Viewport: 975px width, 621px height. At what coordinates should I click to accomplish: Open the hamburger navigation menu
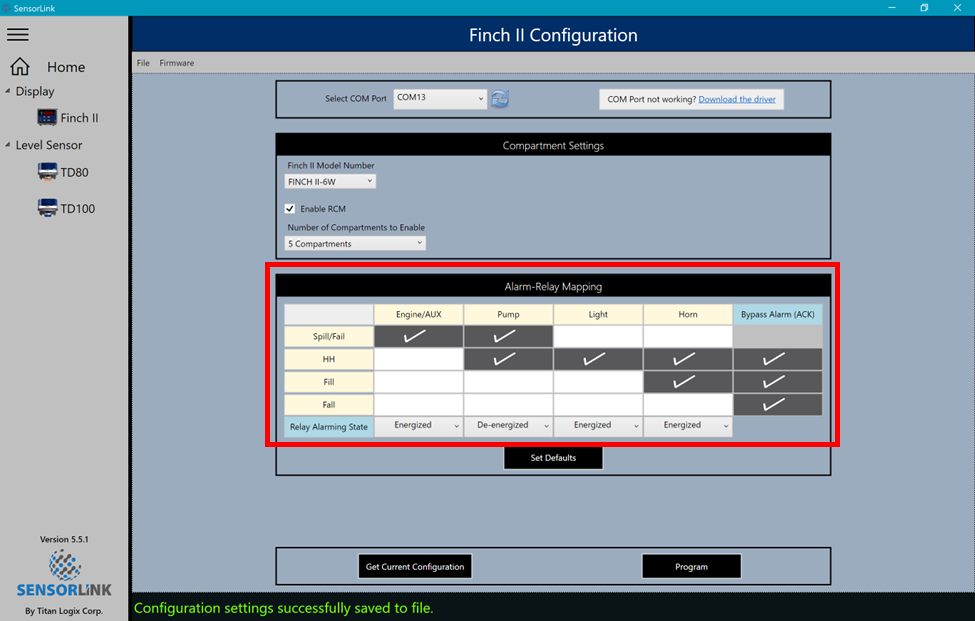click(18, 33)
